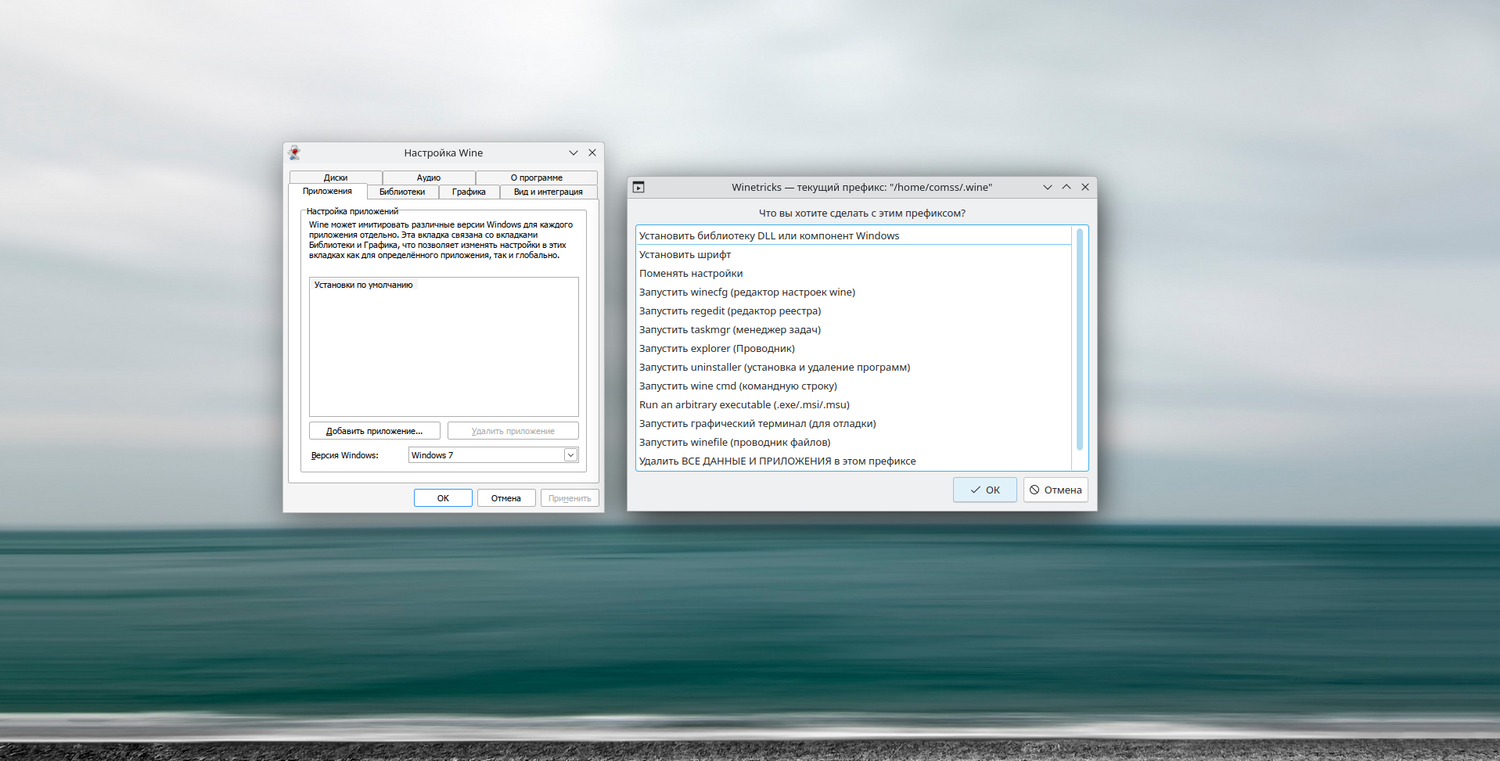
Task: Select Запустить wine cmd (командную строку)
Action: (854, 386)
